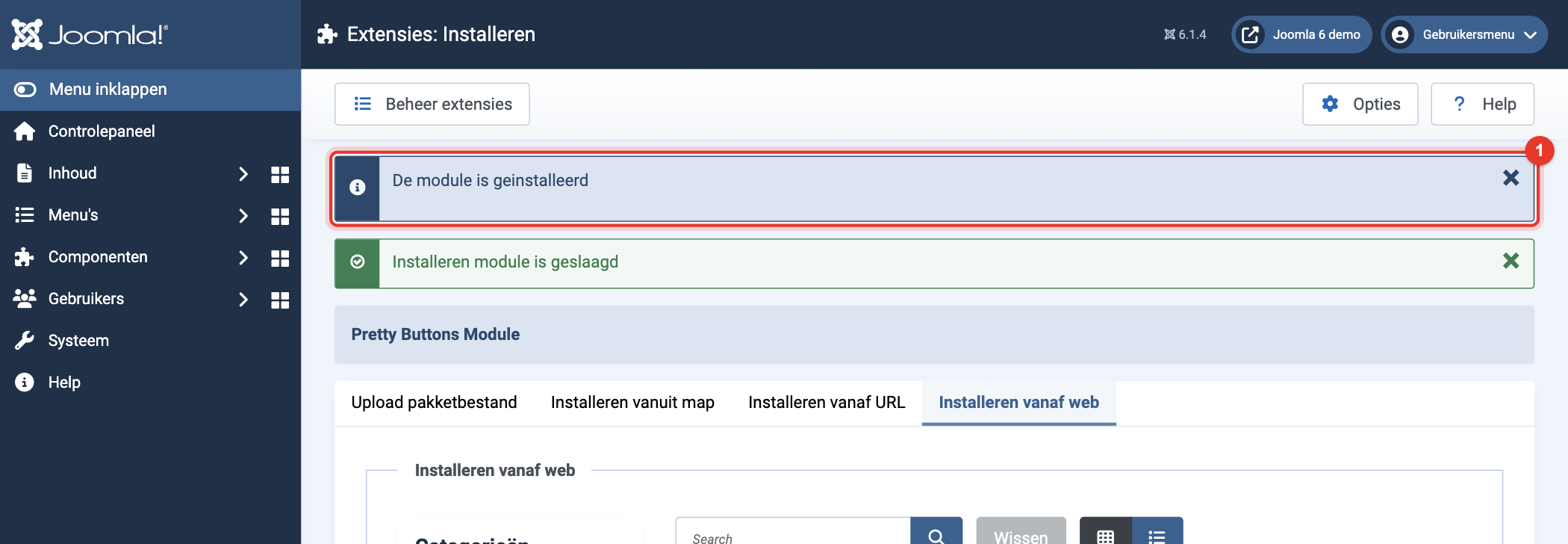1568x544 pixels.
Task: Click the Gebruikers people icon
Action: coord(25,299)
